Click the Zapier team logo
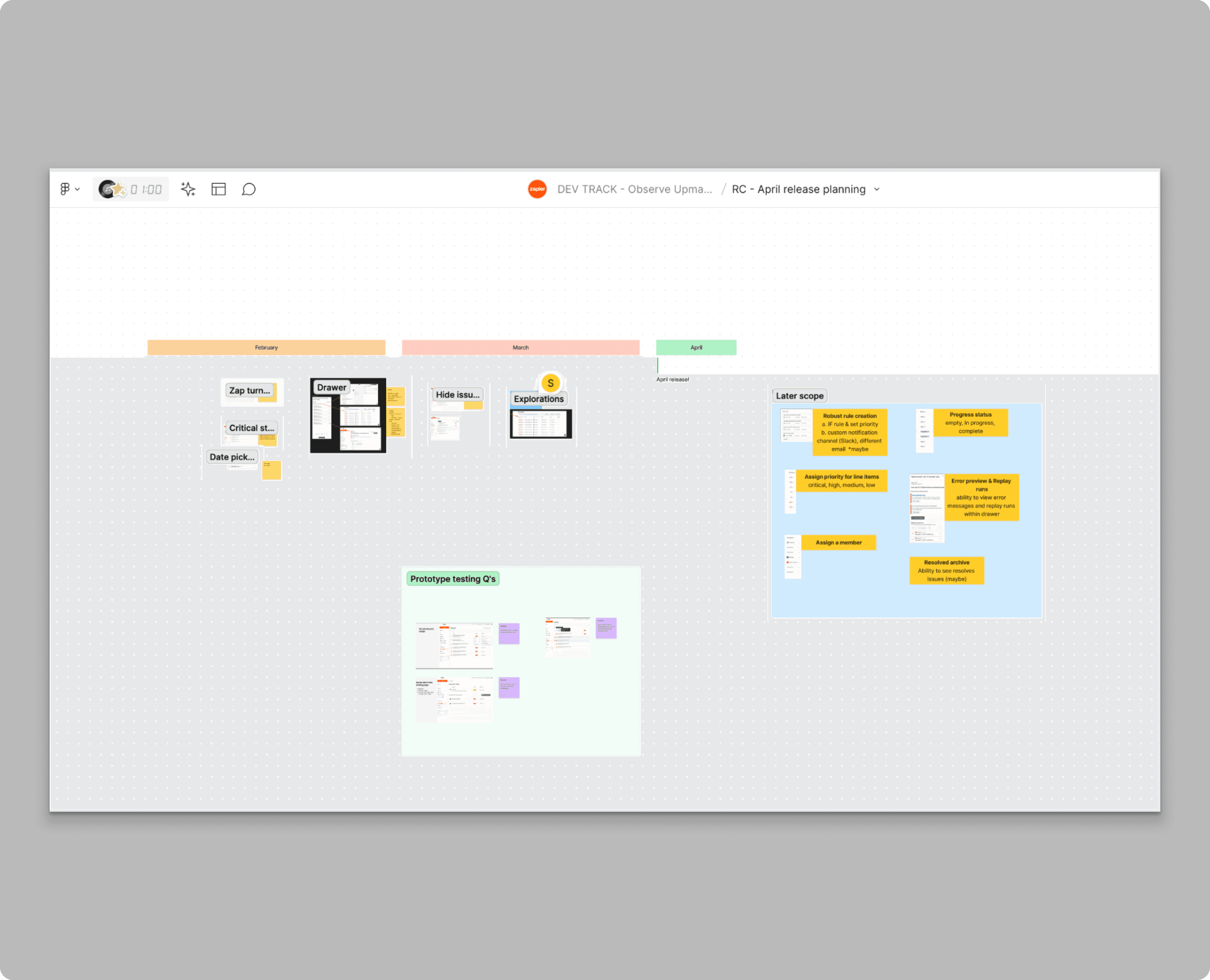Viewport: 1210px width, 980px height. (537, 189)
